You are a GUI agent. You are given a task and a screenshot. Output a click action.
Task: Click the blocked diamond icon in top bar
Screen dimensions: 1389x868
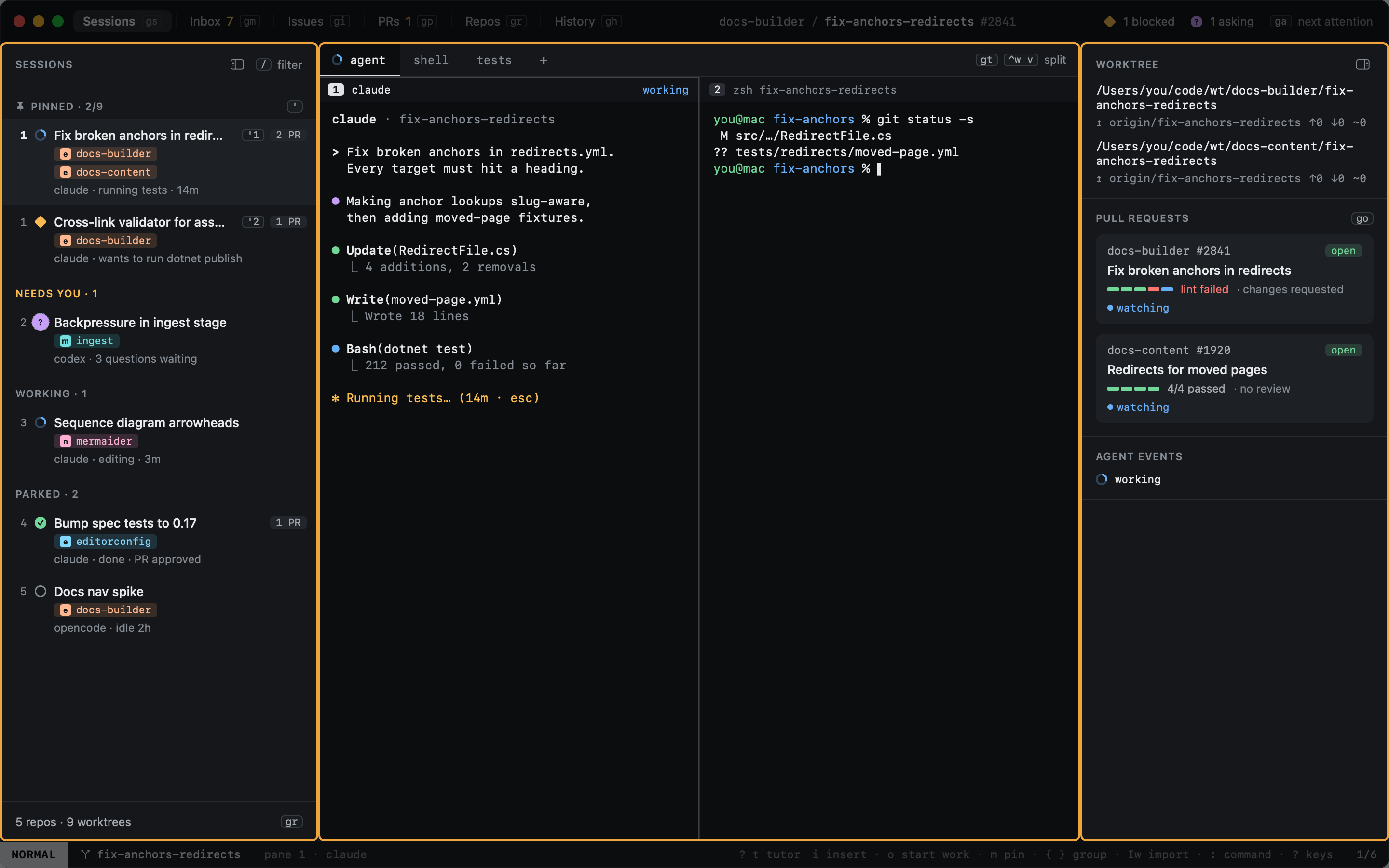point(1109,21)
